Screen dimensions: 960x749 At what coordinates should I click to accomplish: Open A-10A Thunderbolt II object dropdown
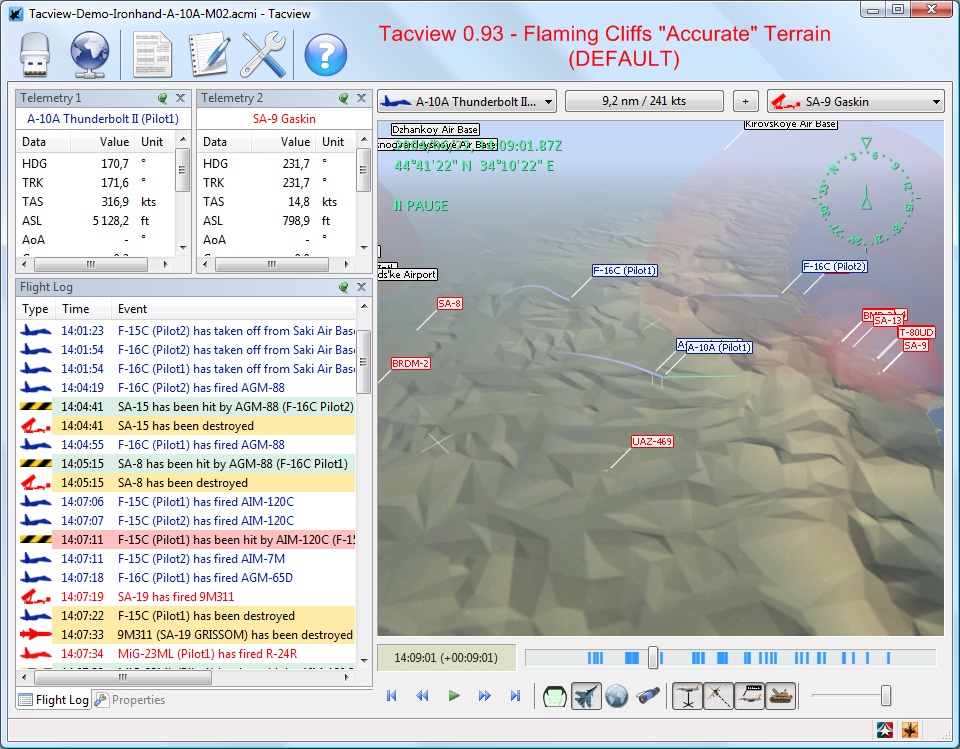pyautogui.click(x=467, y=102)
